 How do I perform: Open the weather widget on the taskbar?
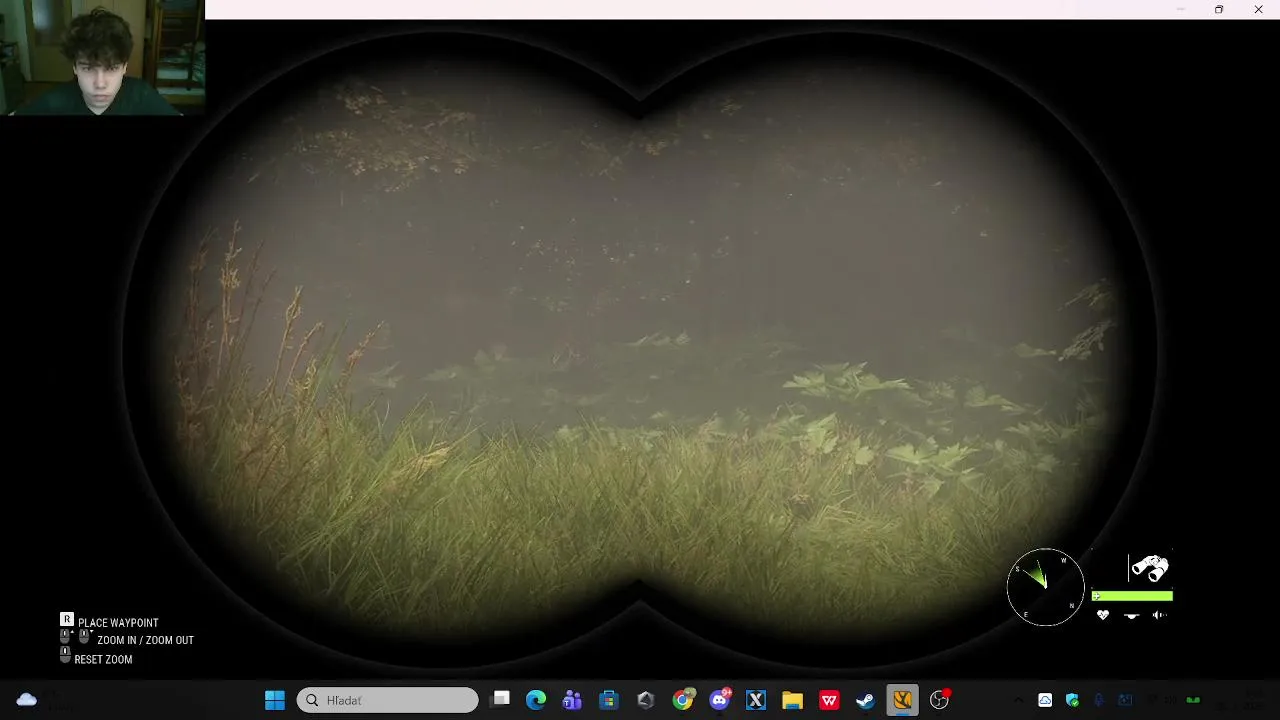pyautogui.click(x=27, y=700)
